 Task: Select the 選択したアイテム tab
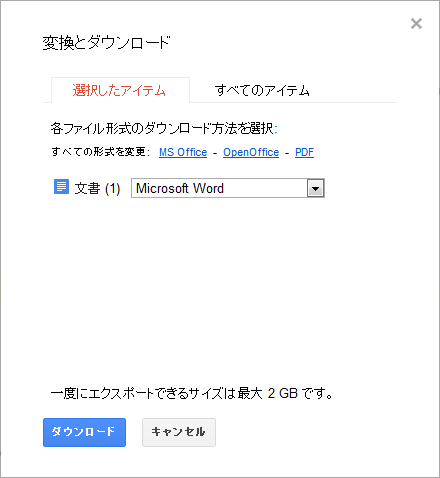120,90
